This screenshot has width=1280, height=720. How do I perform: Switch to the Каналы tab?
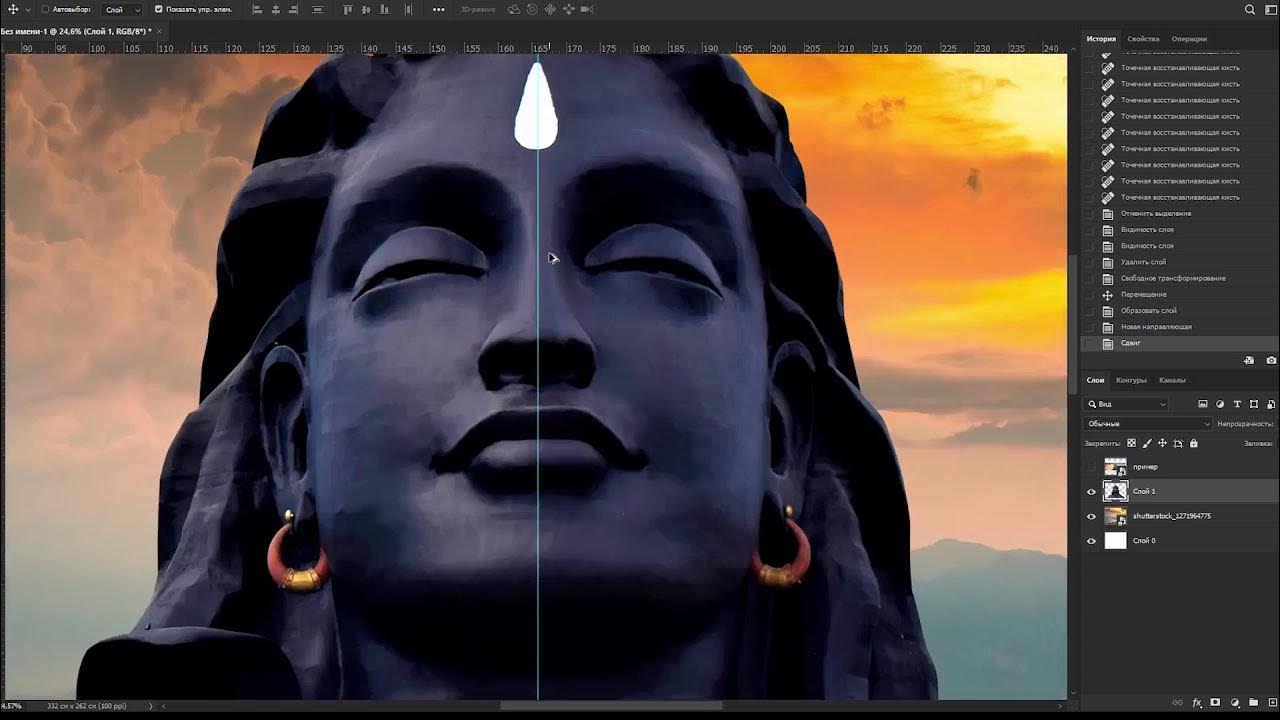[x=1172, y=380]
